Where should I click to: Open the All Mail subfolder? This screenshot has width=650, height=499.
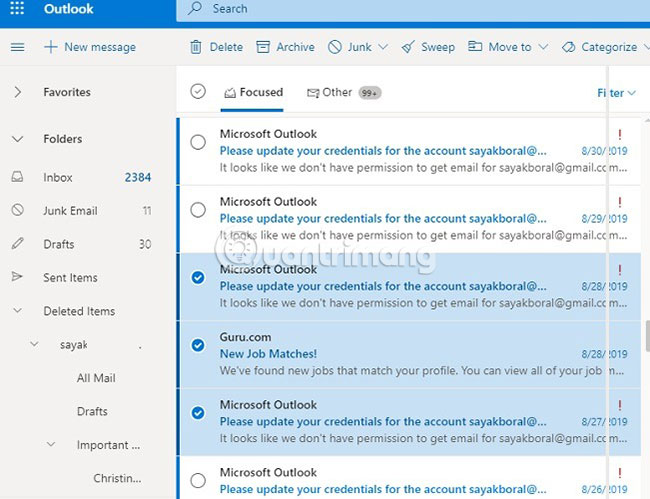click(x=96, y=378)
